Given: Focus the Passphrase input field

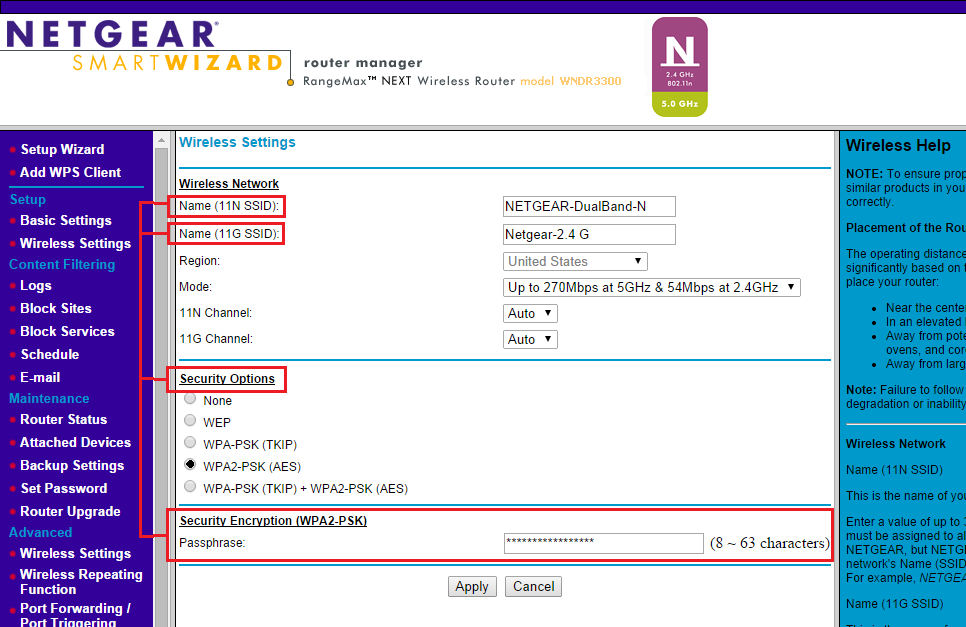Looking at the screenshot, I should click(x=603, y=543).
